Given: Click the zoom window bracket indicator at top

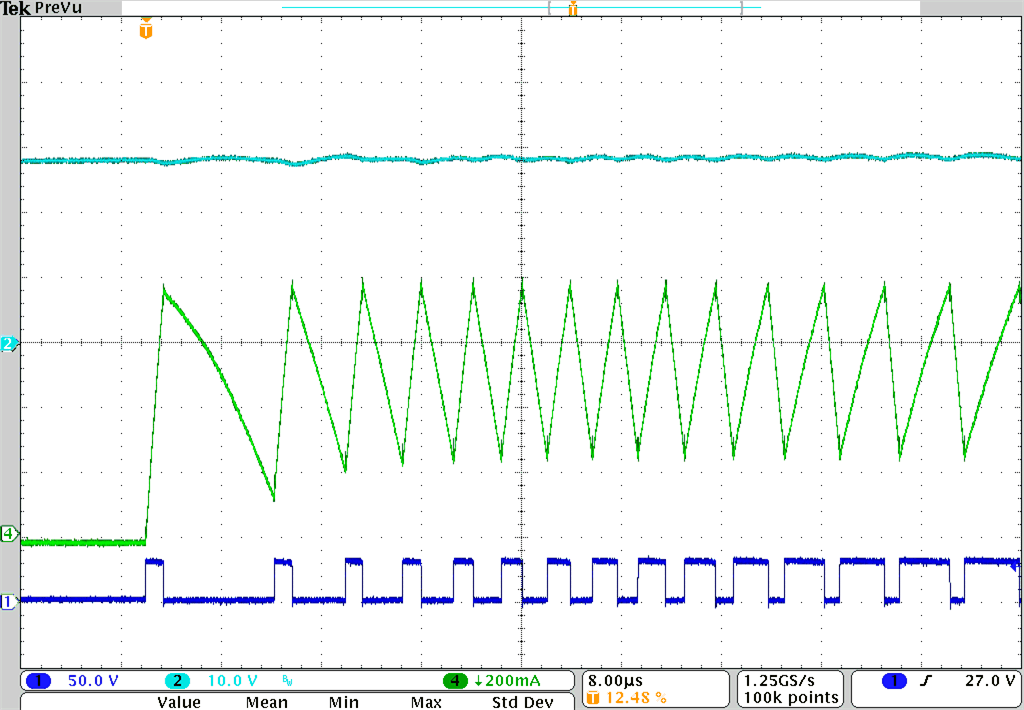Looking at the screenshot, I should [x=643, y=7].
